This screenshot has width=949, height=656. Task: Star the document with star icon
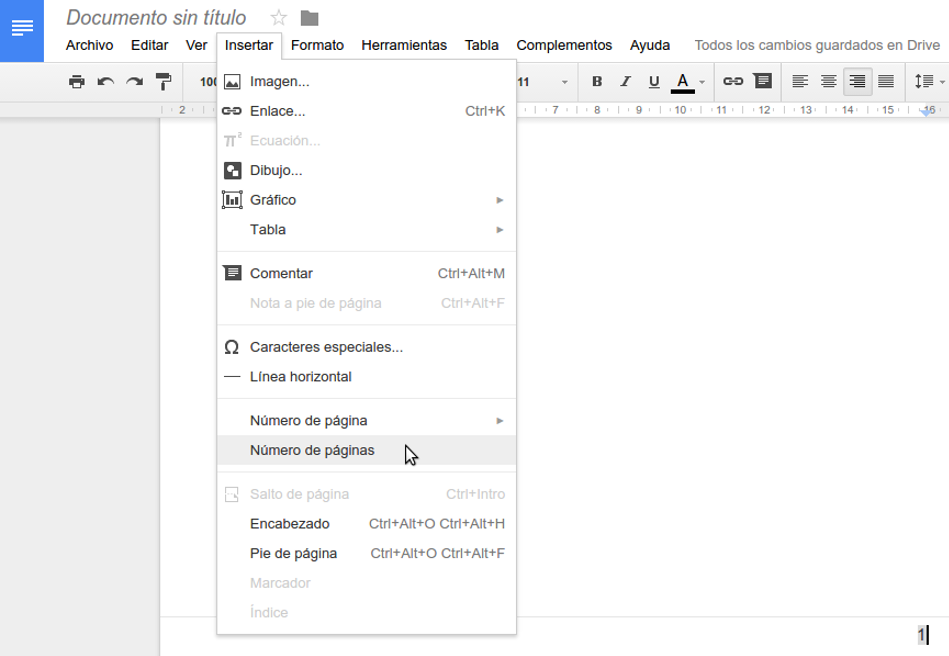(279, 18)
